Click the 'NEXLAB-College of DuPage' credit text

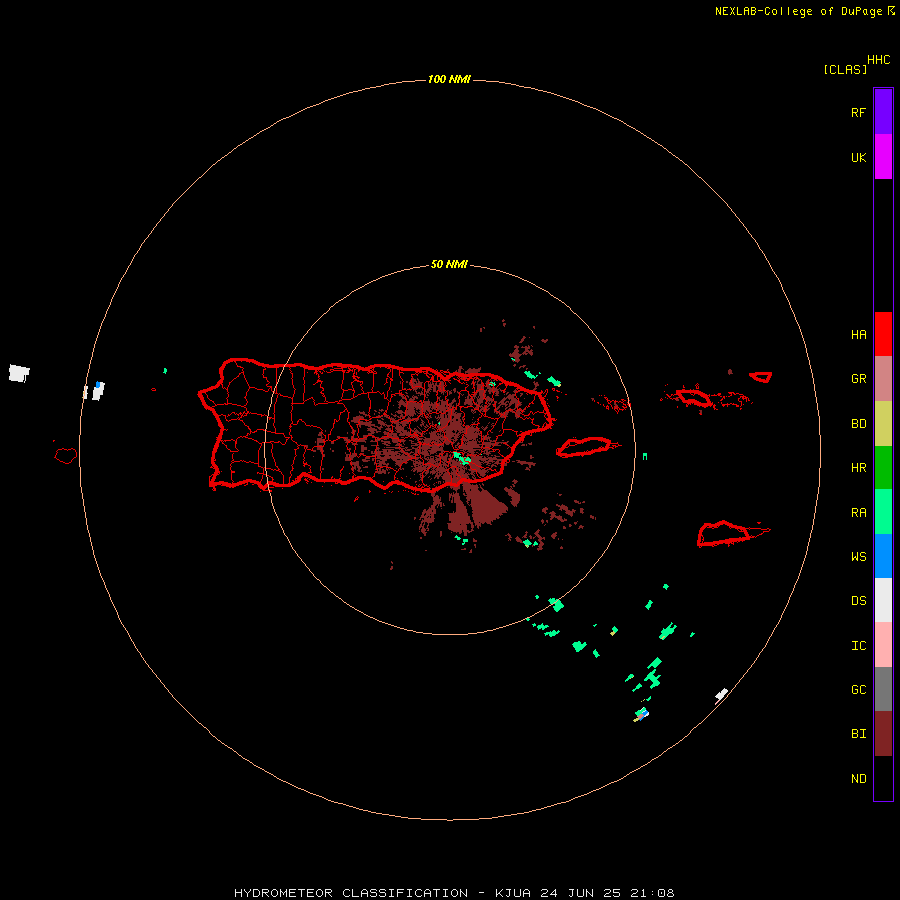[798, 11]
